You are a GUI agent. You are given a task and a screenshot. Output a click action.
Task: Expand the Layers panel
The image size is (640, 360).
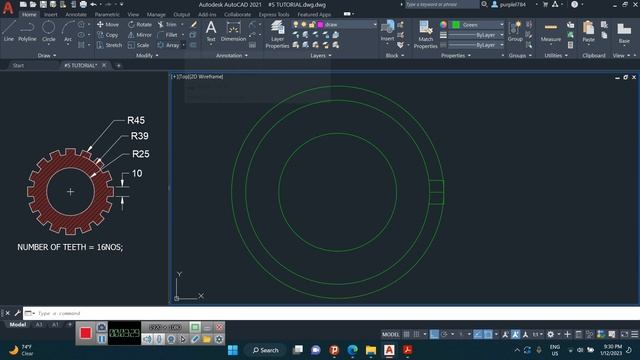[x=321, y=56]
